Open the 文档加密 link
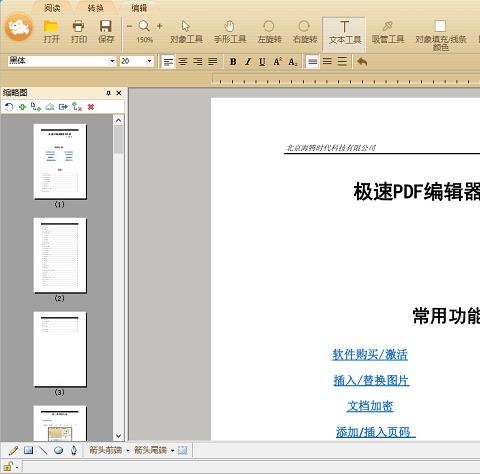The width and height of the screenshot is (480, 474). [370, 406]
